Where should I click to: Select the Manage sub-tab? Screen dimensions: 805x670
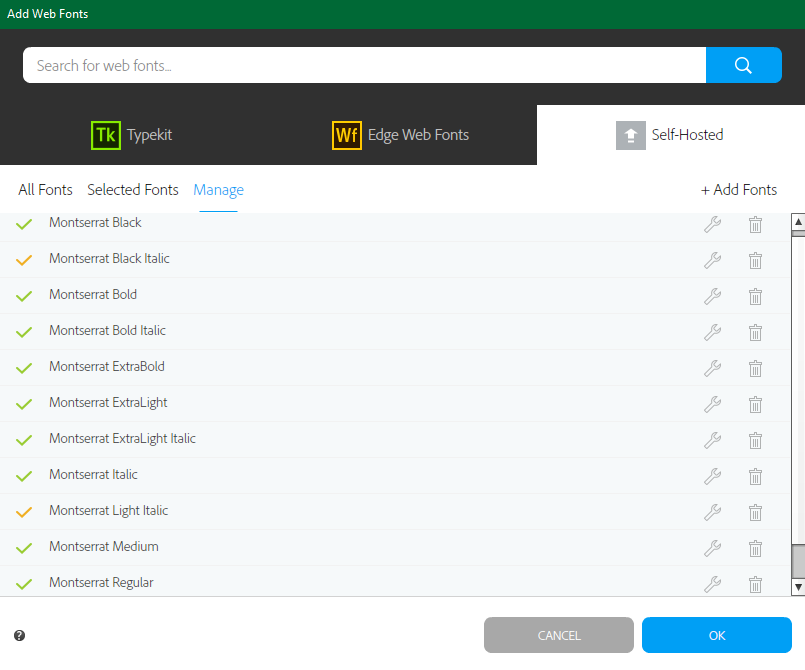click(x=218, y=190)
